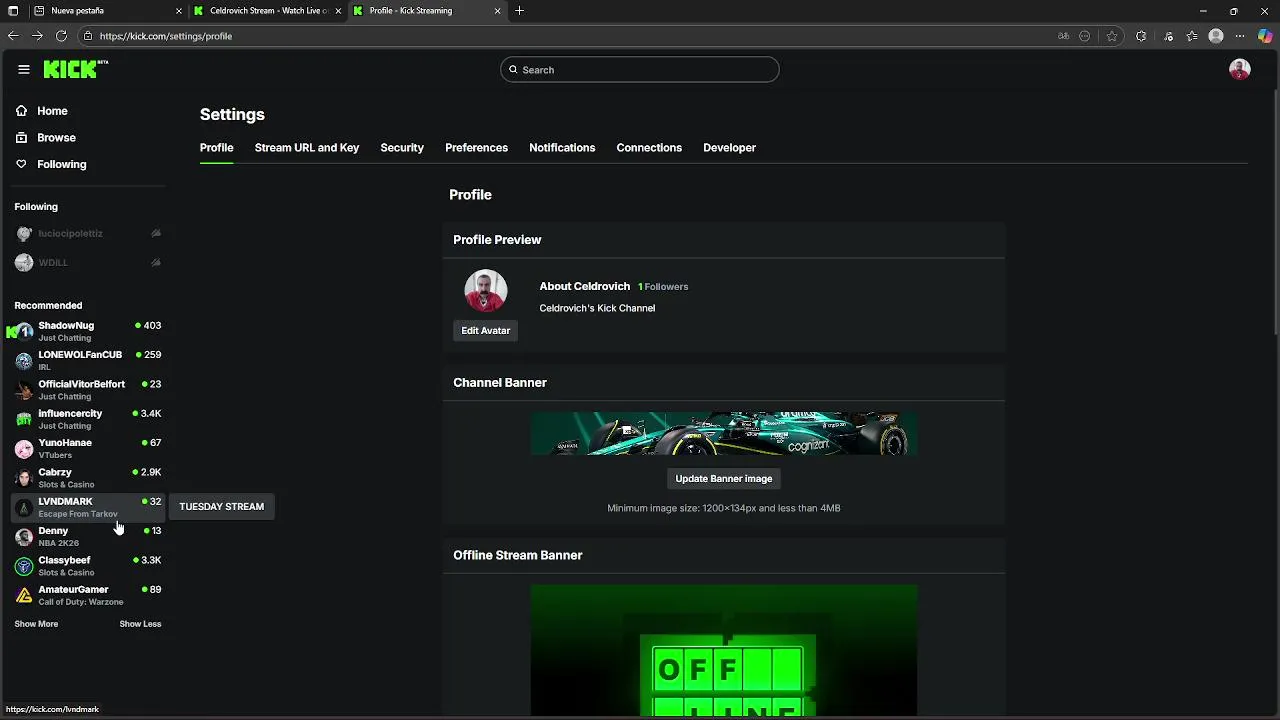The image size is (1280, 720).
Task: Click YunoHanae channel avatar
Action: pos(24,449)
